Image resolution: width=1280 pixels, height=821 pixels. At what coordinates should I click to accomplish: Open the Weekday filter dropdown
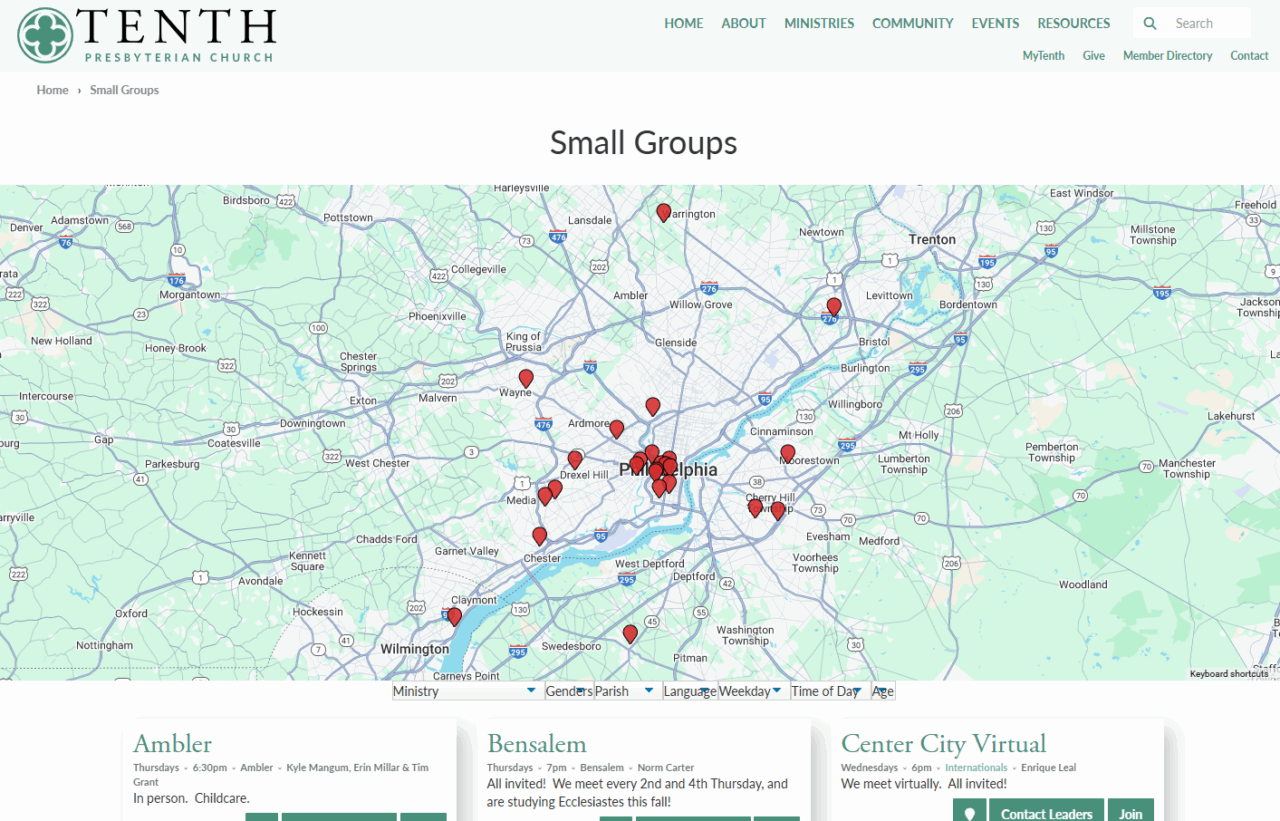point(752,691)
